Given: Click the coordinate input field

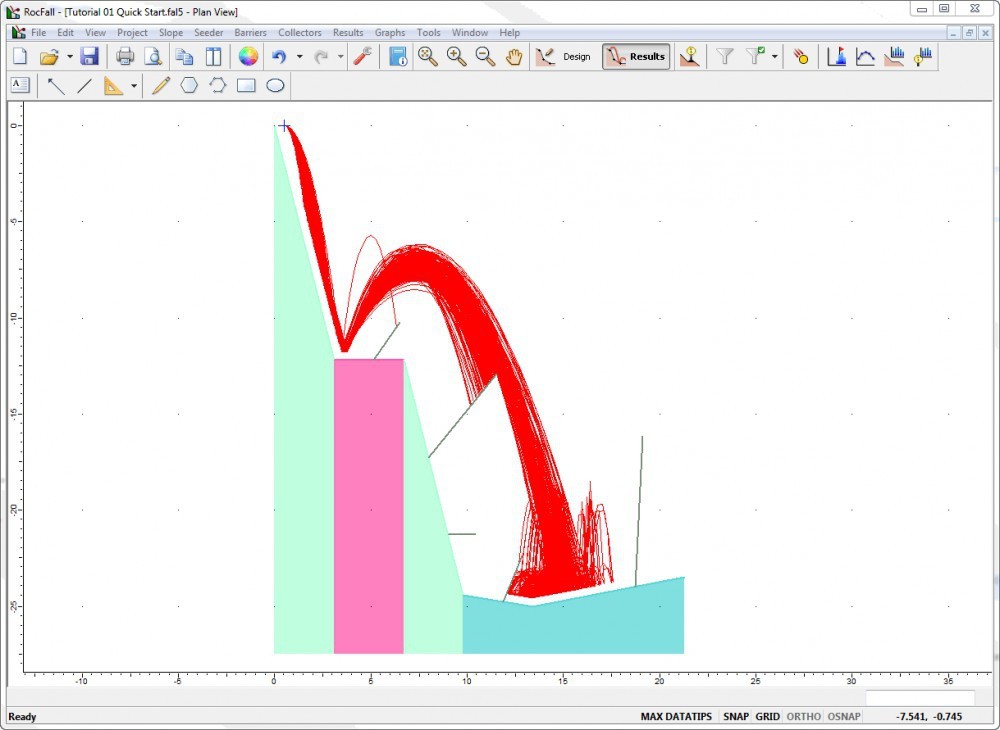Looking at the screenshot, I should 919,698.
